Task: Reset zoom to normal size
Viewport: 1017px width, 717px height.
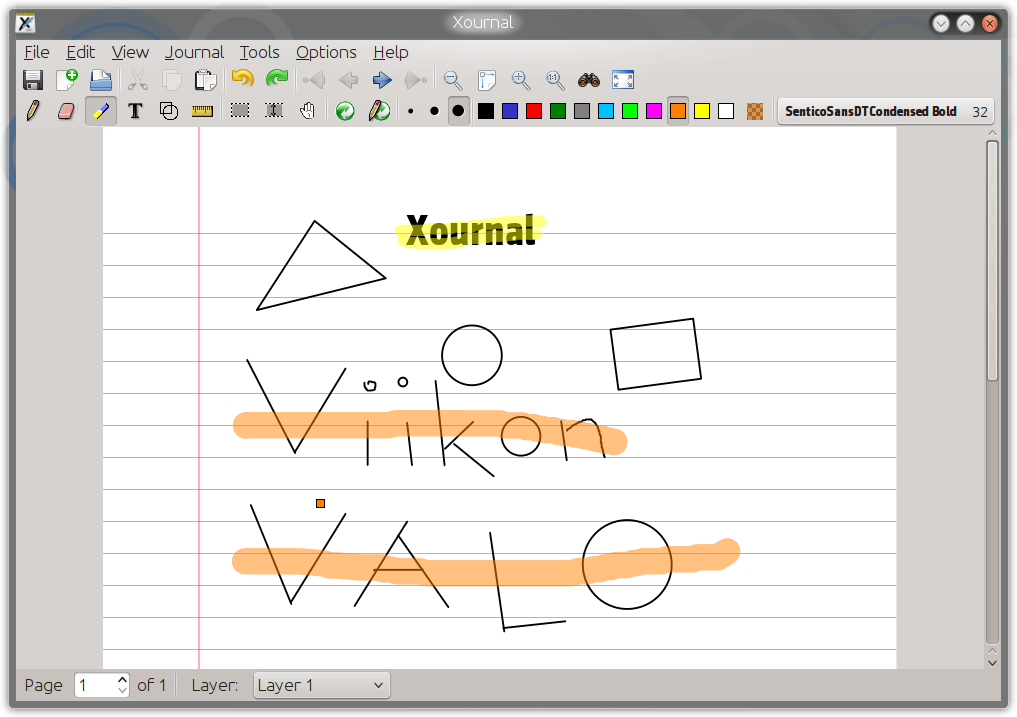Action: pos(555,80)
